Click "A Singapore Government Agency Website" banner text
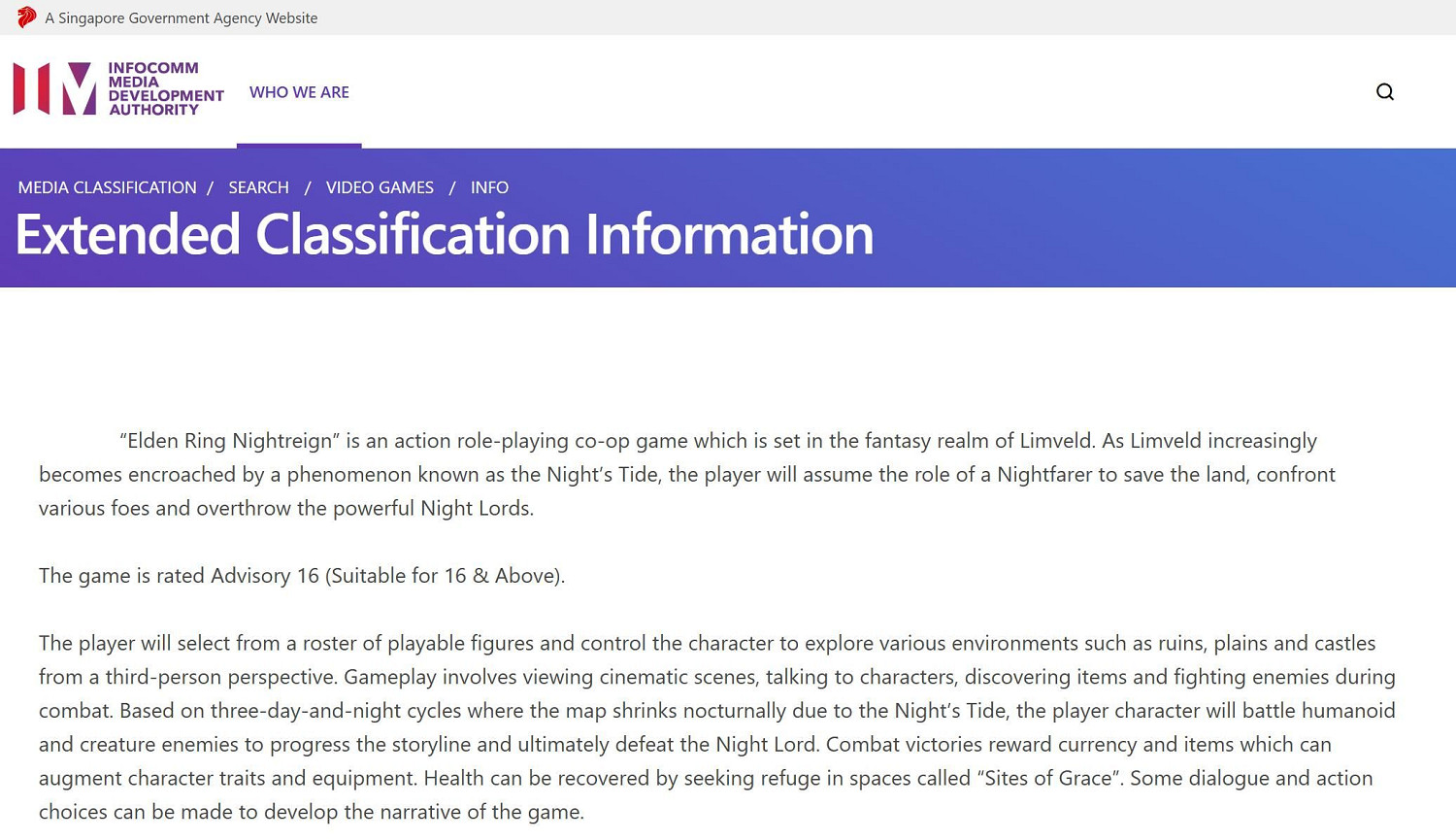Image resolution: width=1456 pixels, height=840 pixels. [182, 18]
